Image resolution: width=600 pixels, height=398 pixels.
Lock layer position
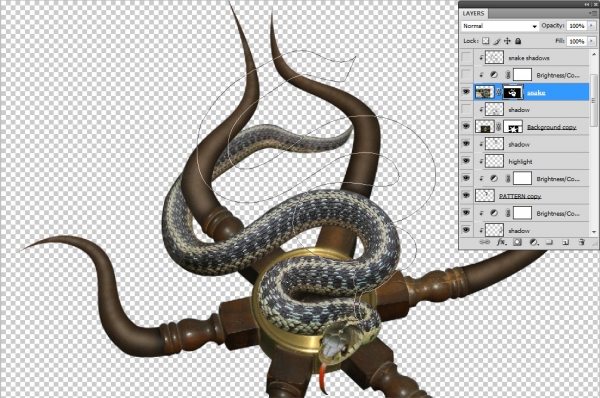point(507,41)
